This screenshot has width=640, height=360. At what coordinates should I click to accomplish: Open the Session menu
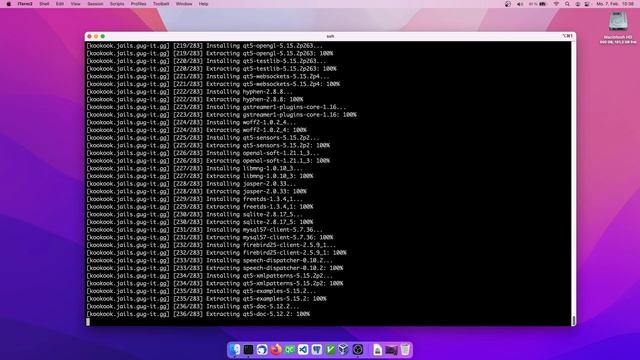coord(95,4)
